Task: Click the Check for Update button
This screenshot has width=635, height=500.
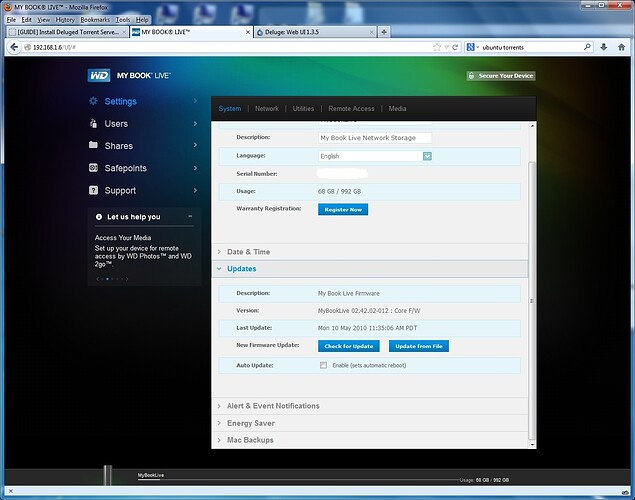Action: pos(349,346)
